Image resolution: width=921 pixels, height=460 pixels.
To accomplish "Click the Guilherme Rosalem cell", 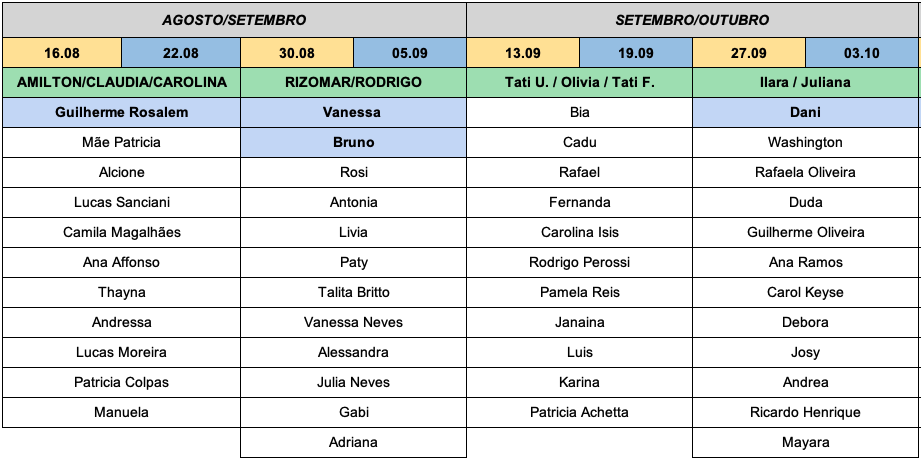I will click(x=122, y=112).
